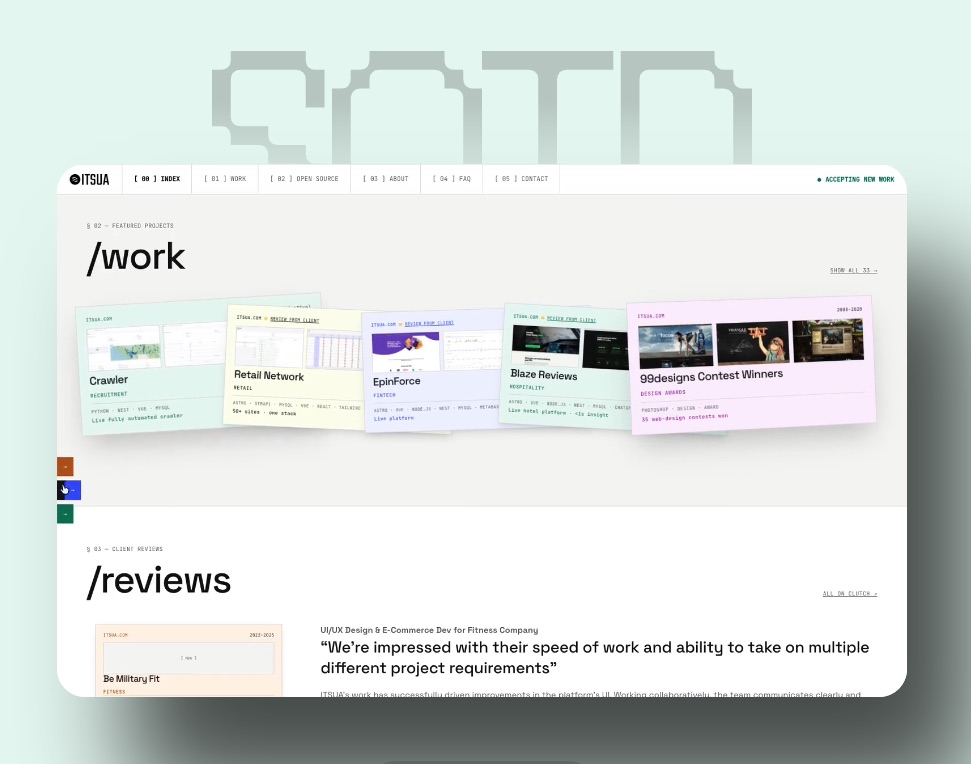Open Retail Network review from client link
The image size is (971, 764).
coord(295,320)
